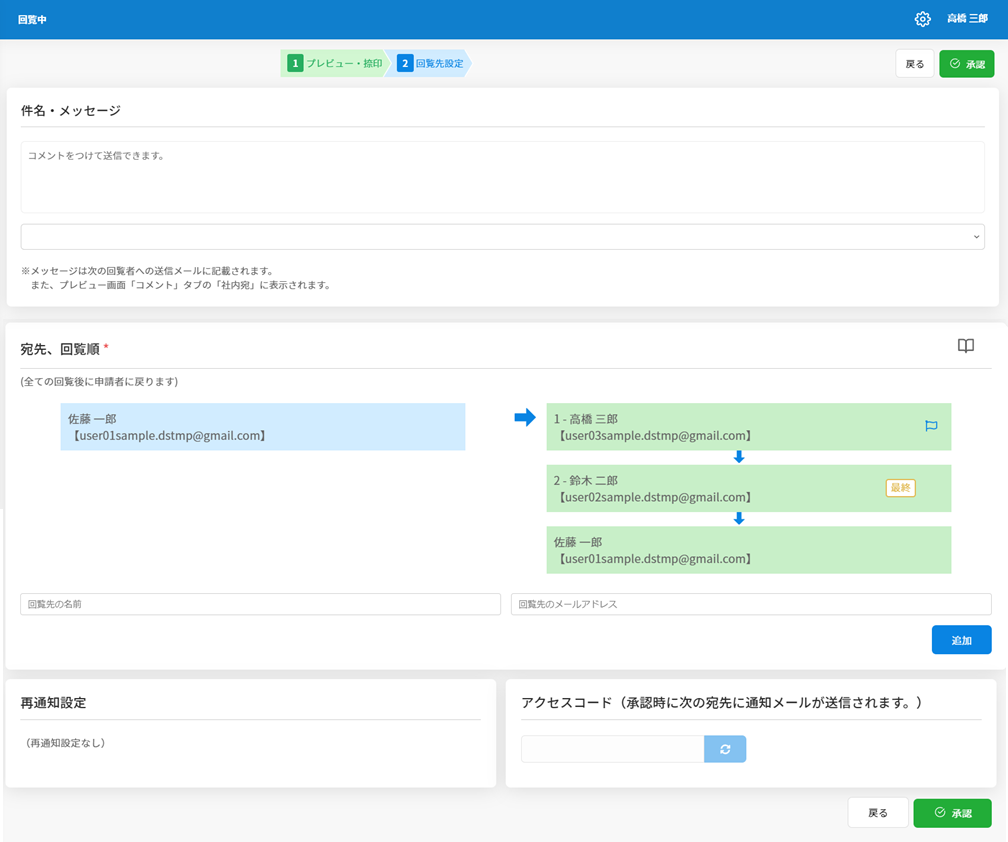
Task: Click the 回覧先の名前 input field
Action: click(260, 604)
